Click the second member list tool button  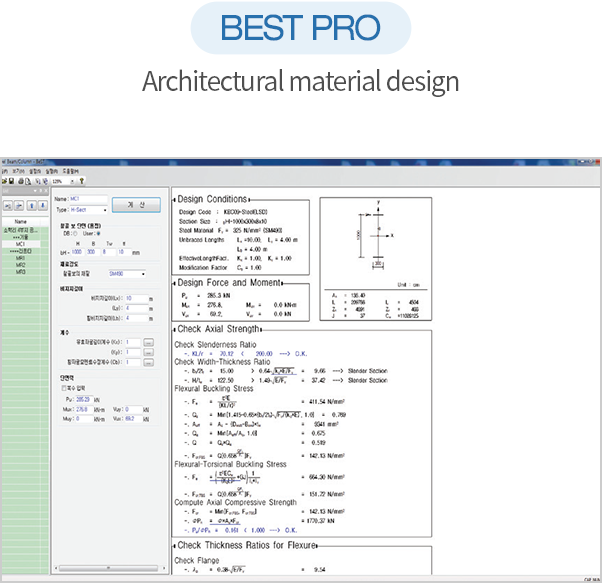pos(19,206)
